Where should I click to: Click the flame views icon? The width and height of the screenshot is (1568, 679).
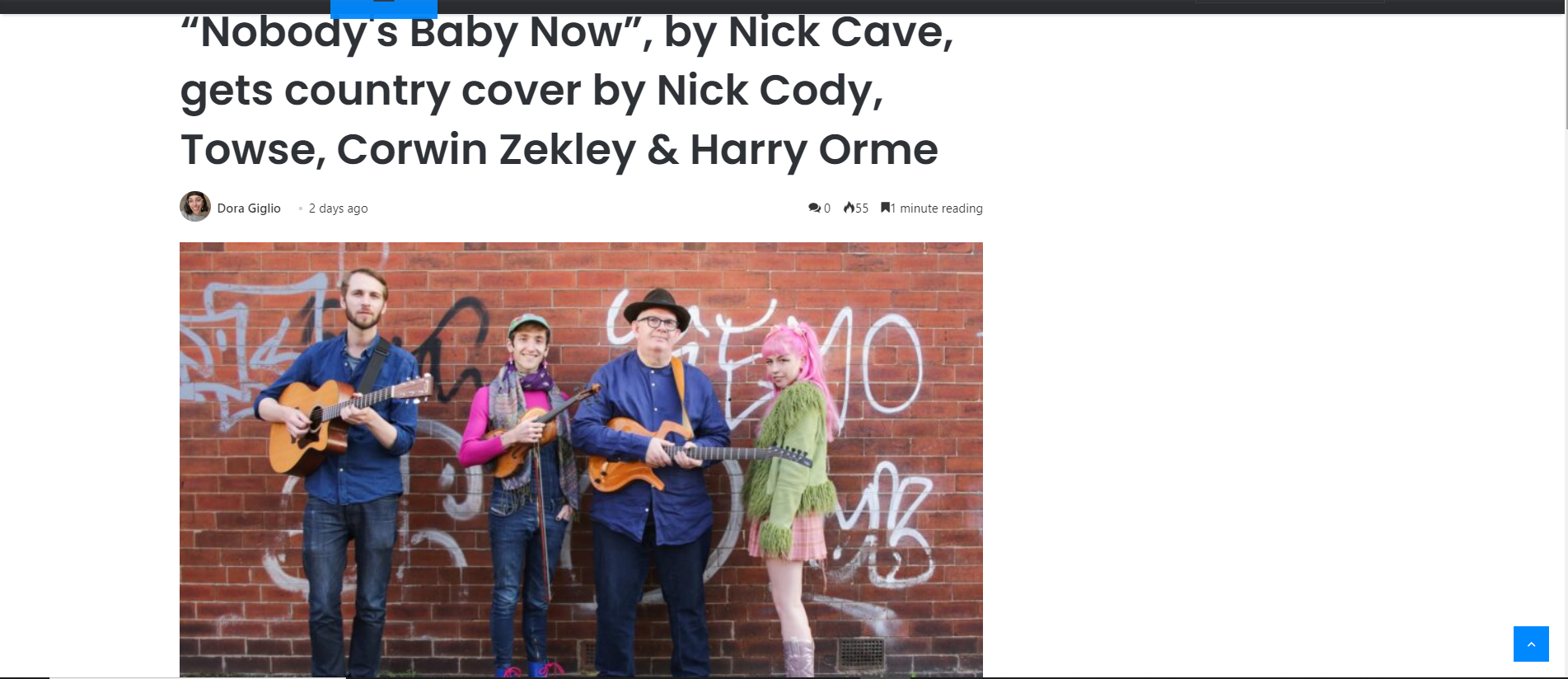(x=849, y=208)
